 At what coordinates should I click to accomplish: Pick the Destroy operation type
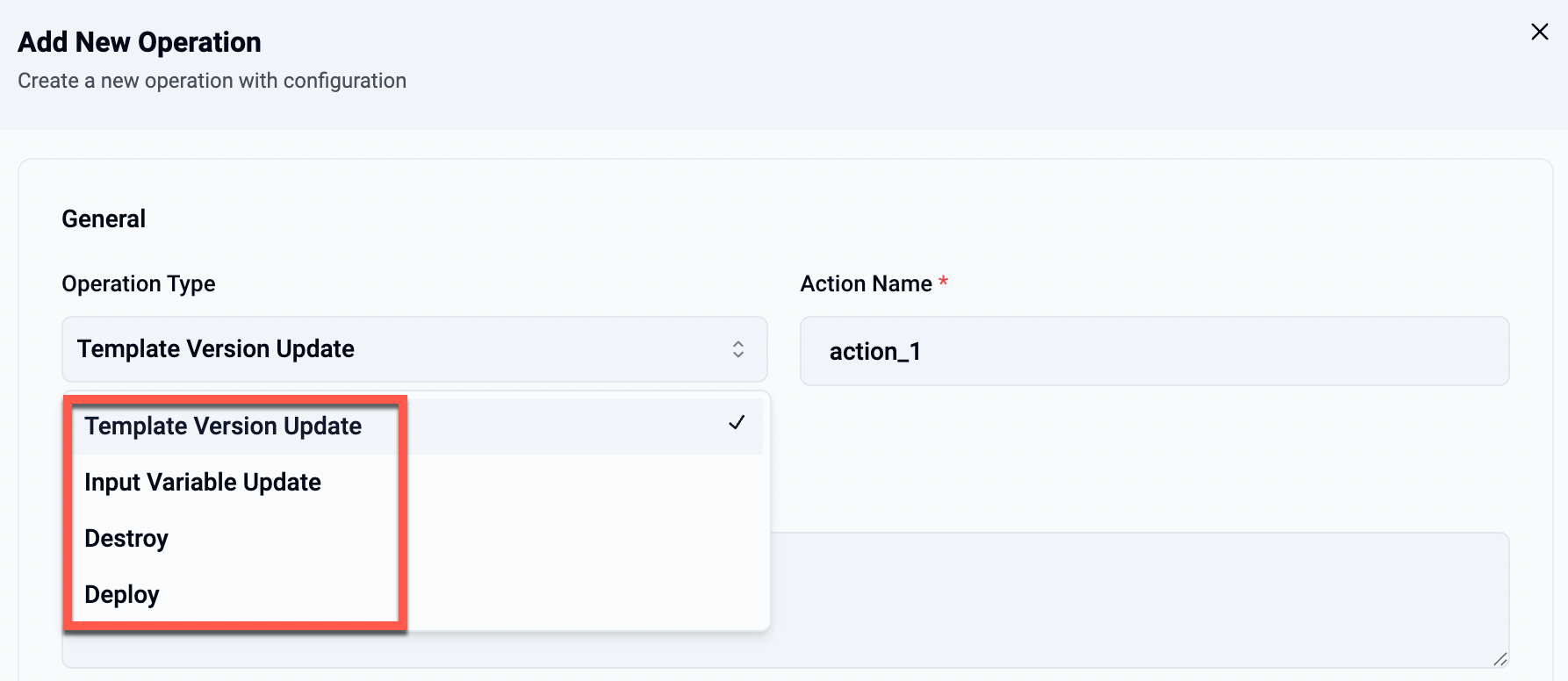tap(126, 539)
